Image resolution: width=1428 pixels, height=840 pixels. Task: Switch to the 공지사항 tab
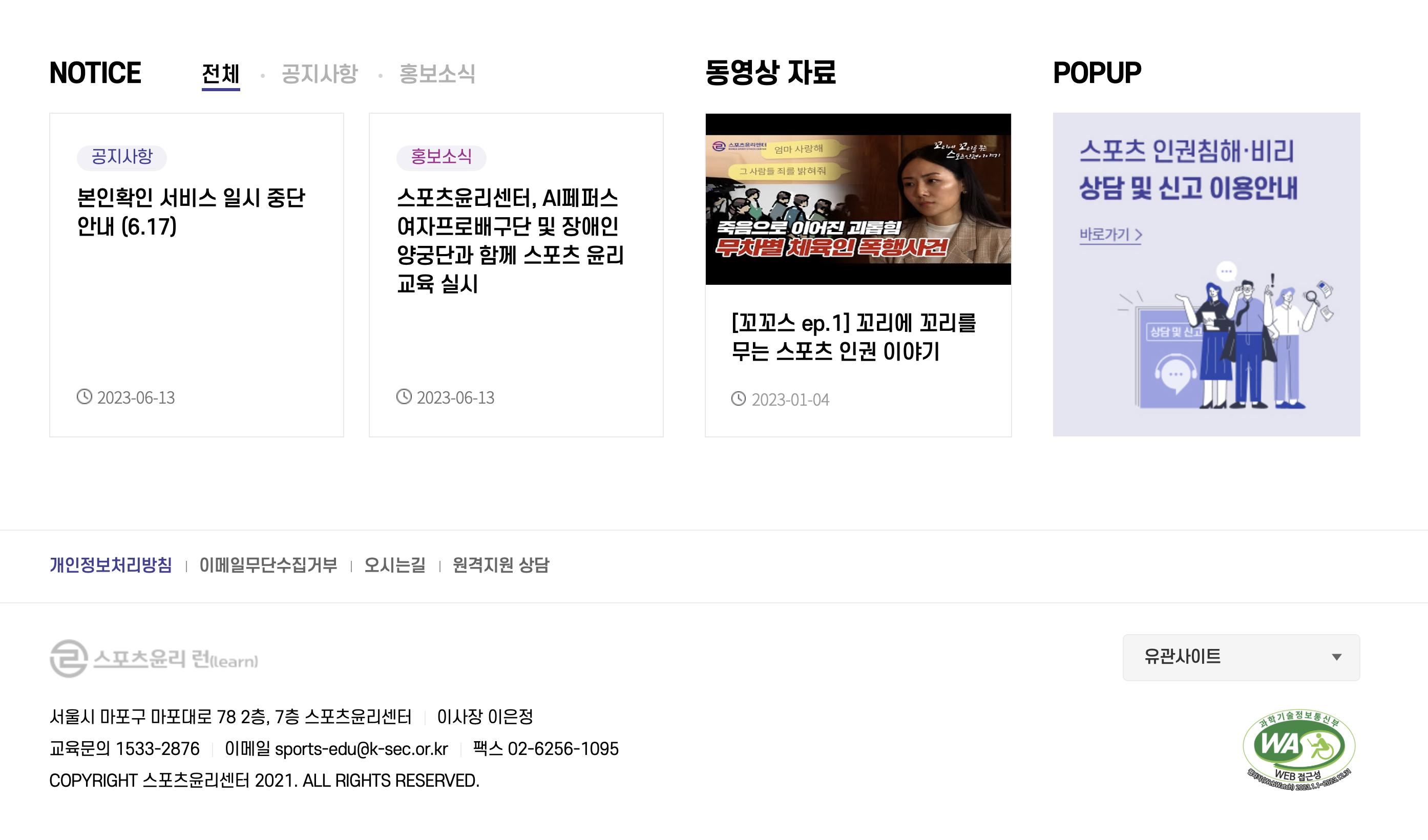[320, 74]
